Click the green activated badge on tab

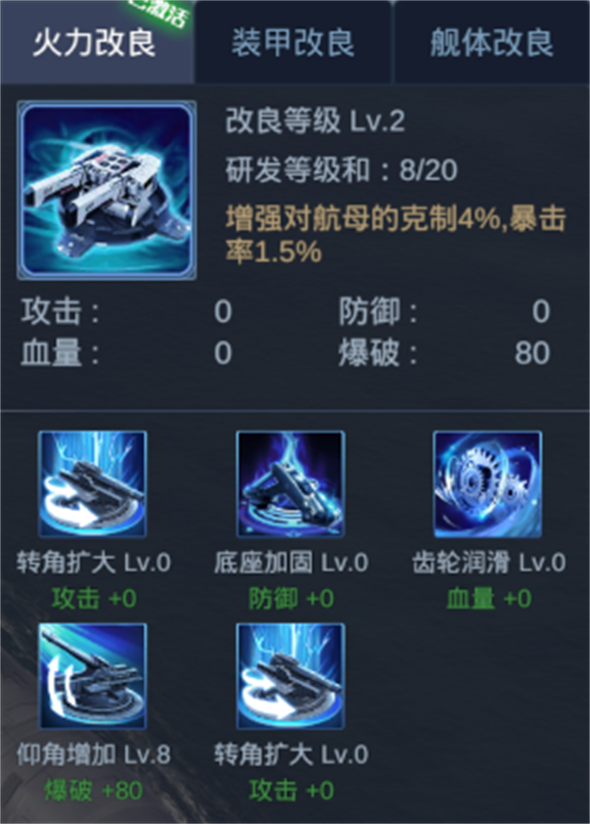pyautogui.click(x=159, y=12)
